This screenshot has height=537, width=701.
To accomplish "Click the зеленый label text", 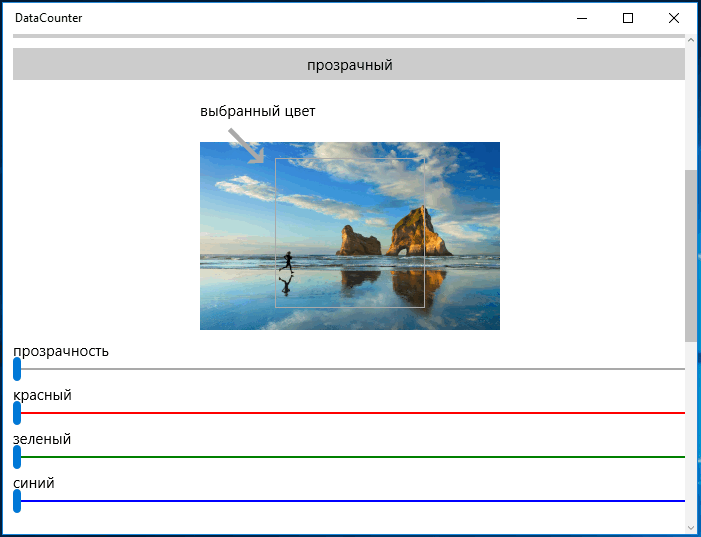I will pyautogui.click(x=42, y=439).
